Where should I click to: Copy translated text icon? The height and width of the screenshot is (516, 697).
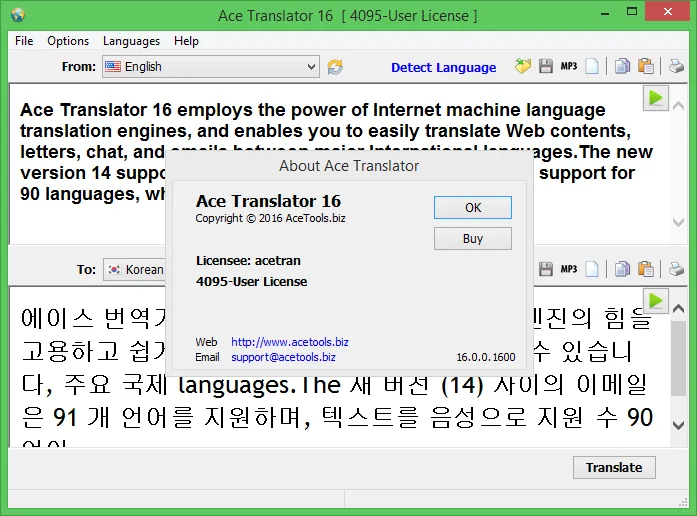tap(622, 269)
